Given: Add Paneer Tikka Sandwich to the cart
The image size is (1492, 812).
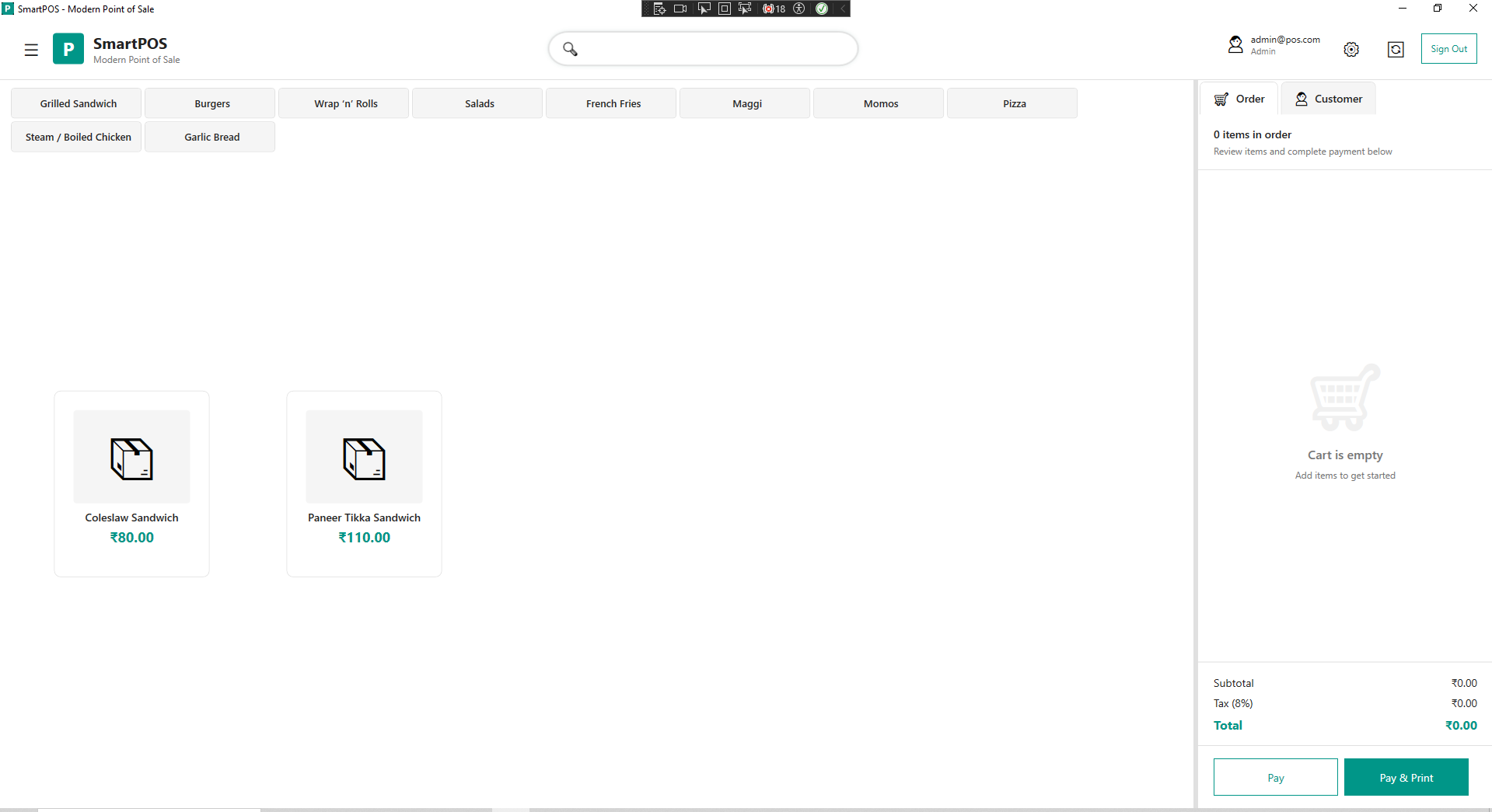Looking at the screenshot, I should coord(364,483).
